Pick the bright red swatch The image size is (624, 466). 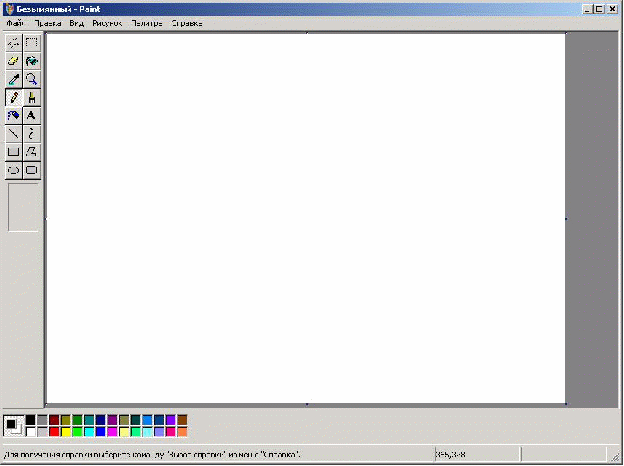tap(54, 432)
